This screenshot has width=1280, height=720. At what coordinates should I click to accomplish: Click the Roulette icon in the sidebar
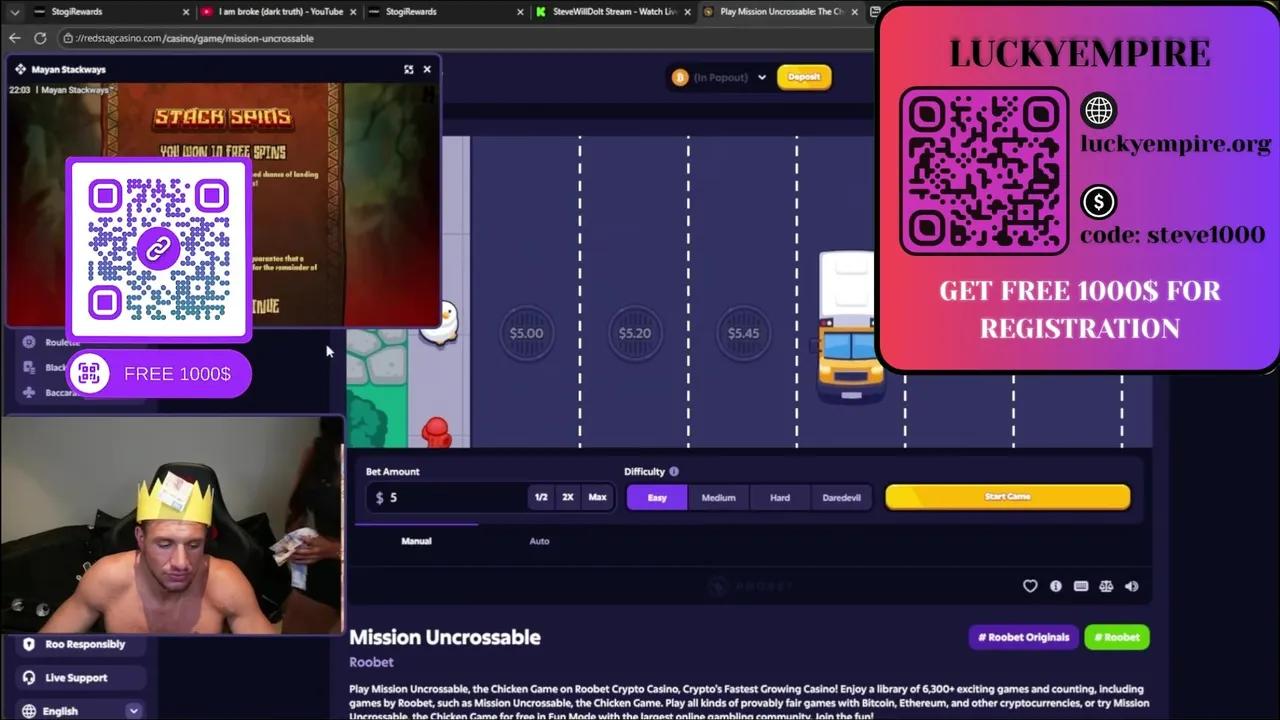[29, 342]
